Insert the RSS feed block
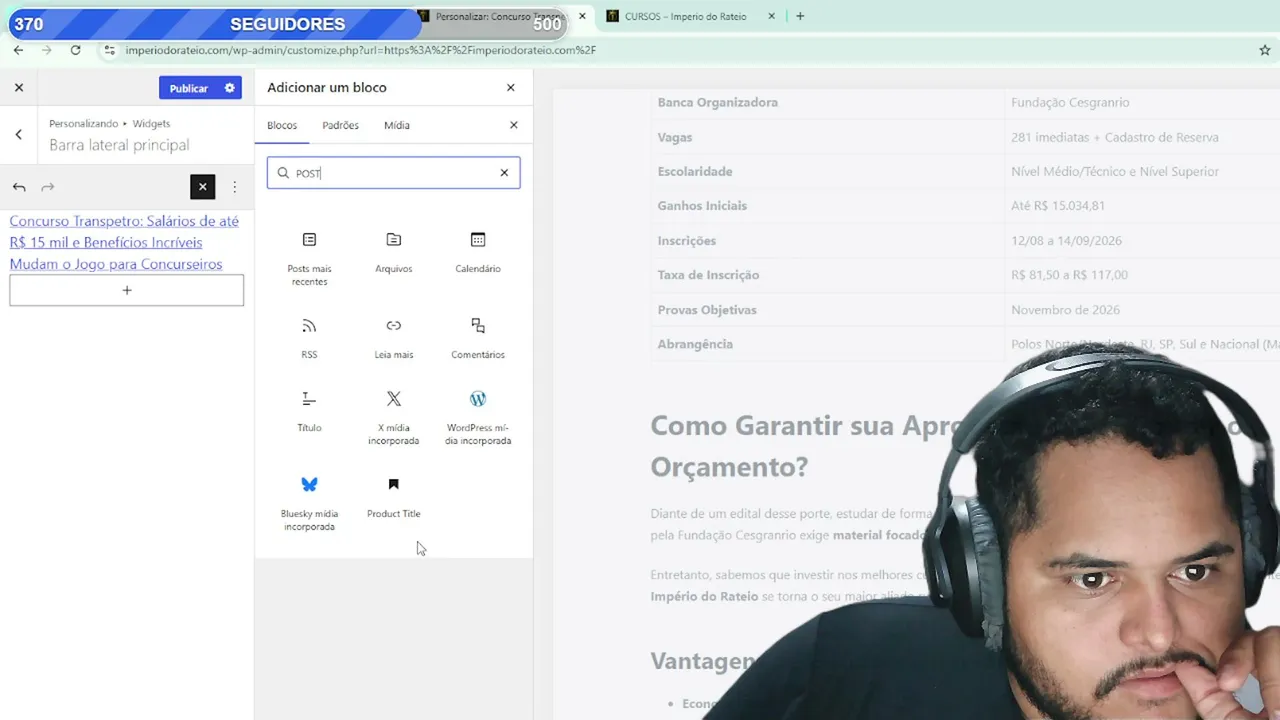 pos(309,338)
